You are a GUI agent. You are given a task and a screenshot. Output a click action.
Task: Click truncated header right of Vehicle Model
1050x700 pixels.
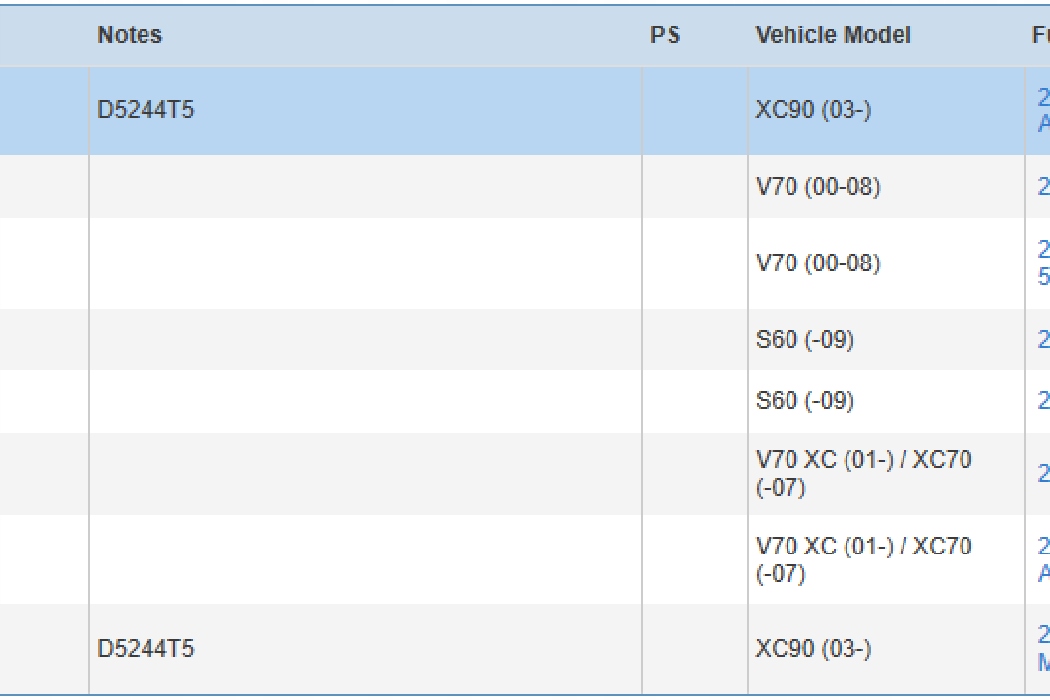[x=1040, y=35]
